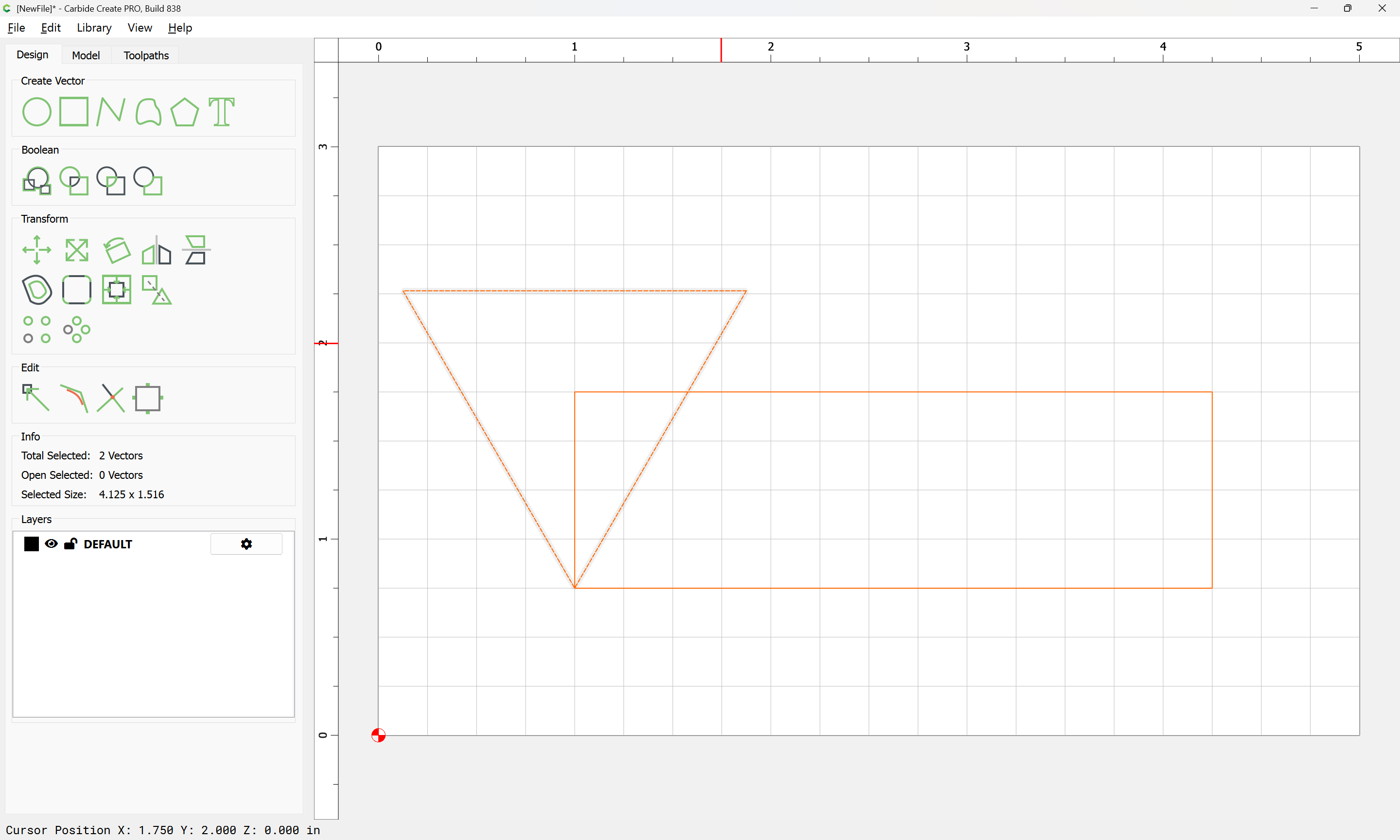This screenshot has height=840, width=1400.
Task: Click the Mirror/Flip transform icon
Action: point(157,250)
